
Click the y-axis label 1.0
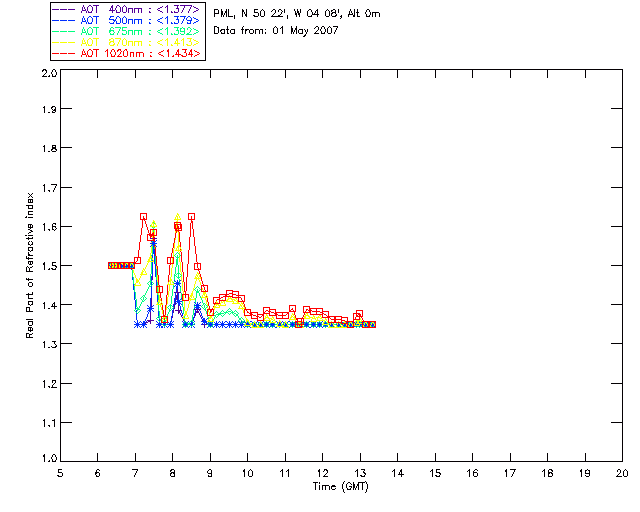(49, 459)
